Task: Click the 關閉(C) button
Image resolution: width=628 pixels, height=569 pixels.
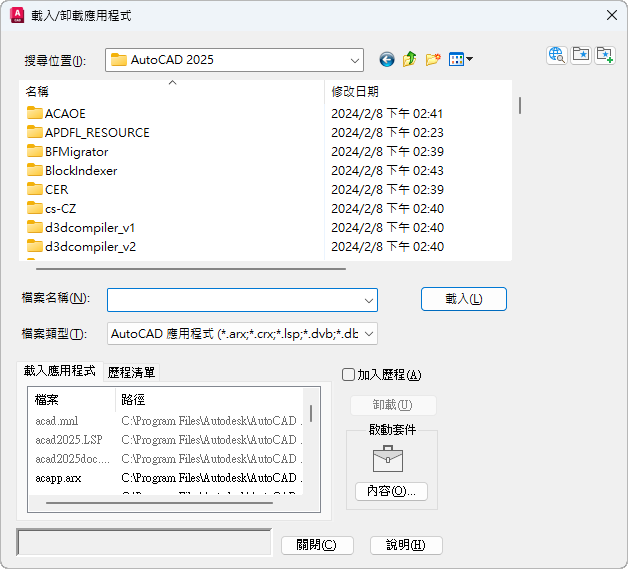Action: tap(317, 545)
